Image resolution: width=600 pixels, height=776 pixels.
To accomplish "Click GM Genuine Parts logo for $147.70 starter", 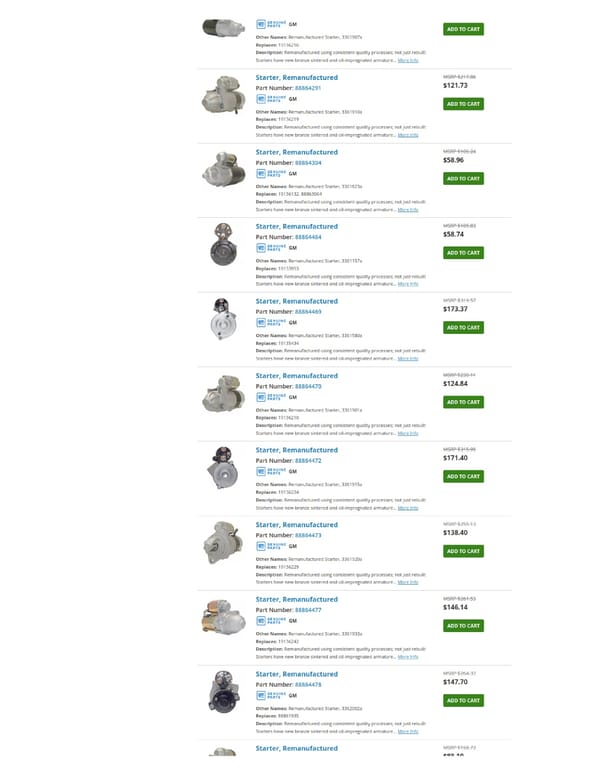I will [x=271, y=695].
